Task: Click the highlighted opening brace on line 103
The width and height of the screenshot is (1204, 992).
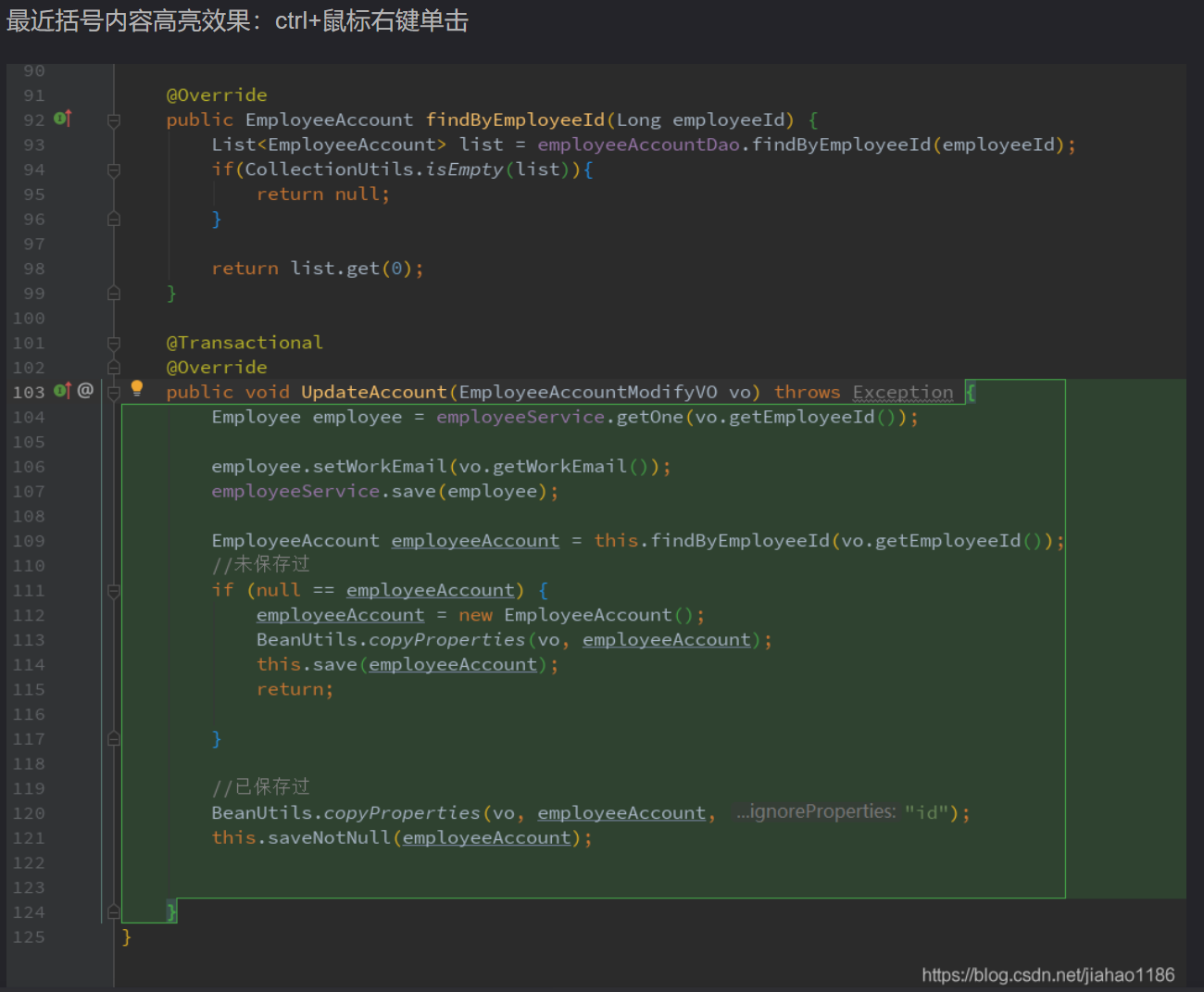Action: coord(971,393)
